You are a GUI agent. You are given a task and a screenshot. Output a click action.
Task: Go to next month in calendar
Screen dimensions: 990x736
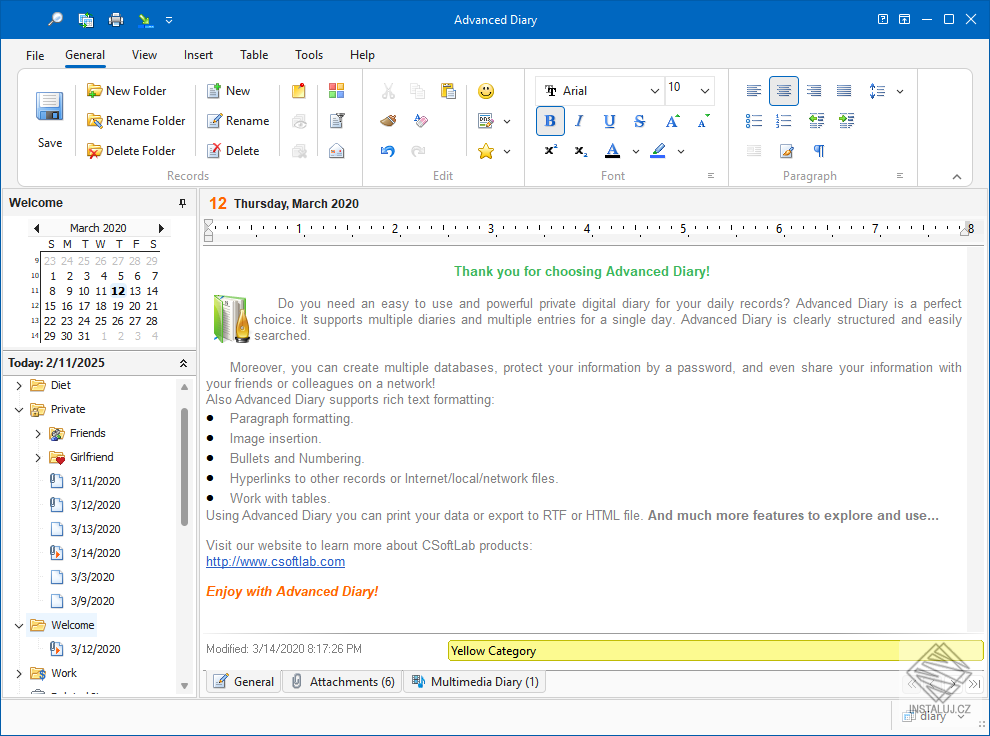pos(161,228)
